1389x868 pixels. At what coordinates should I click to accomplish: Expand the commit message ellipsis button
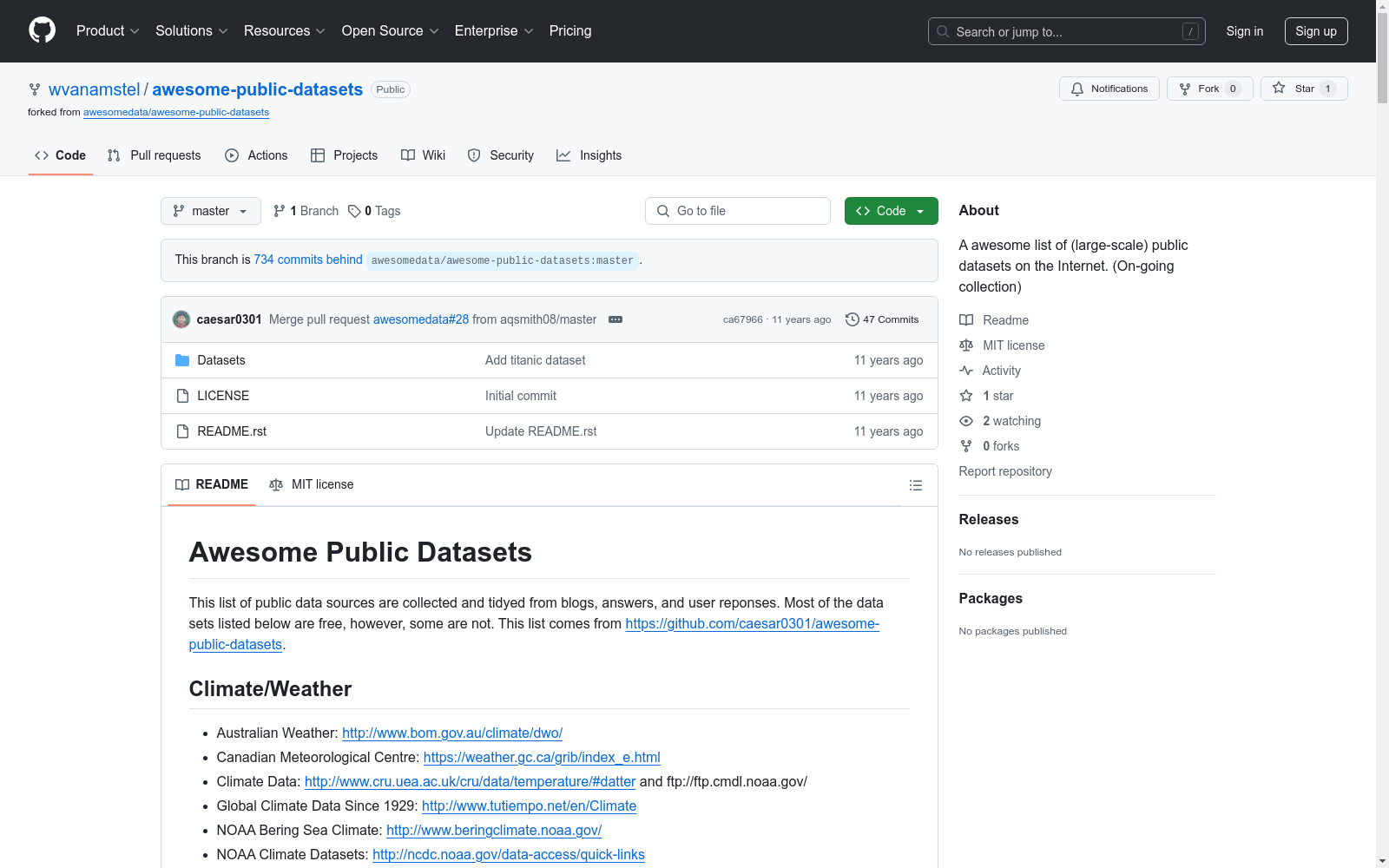(x=616, y=319)
